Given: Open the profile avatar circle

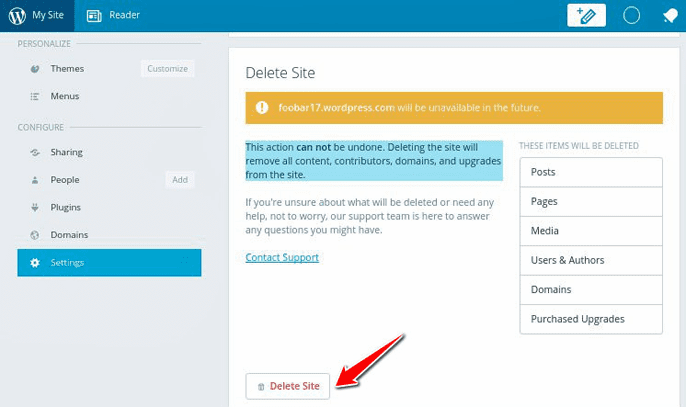Looking at the screenshot, I should 631,15.
